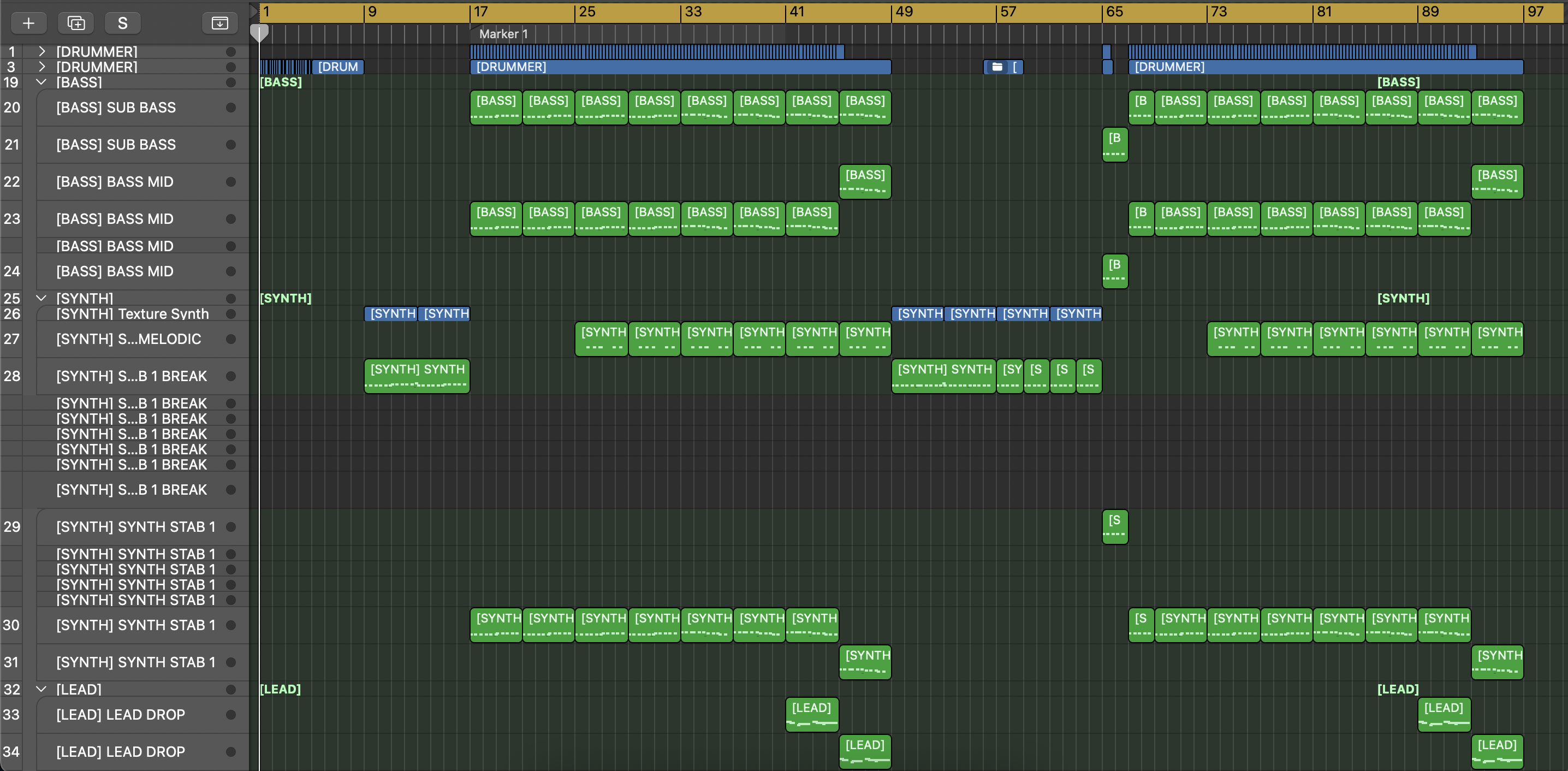
Task: Click bar 49 on the timeline ruler
Action: [x=904, y=11]
